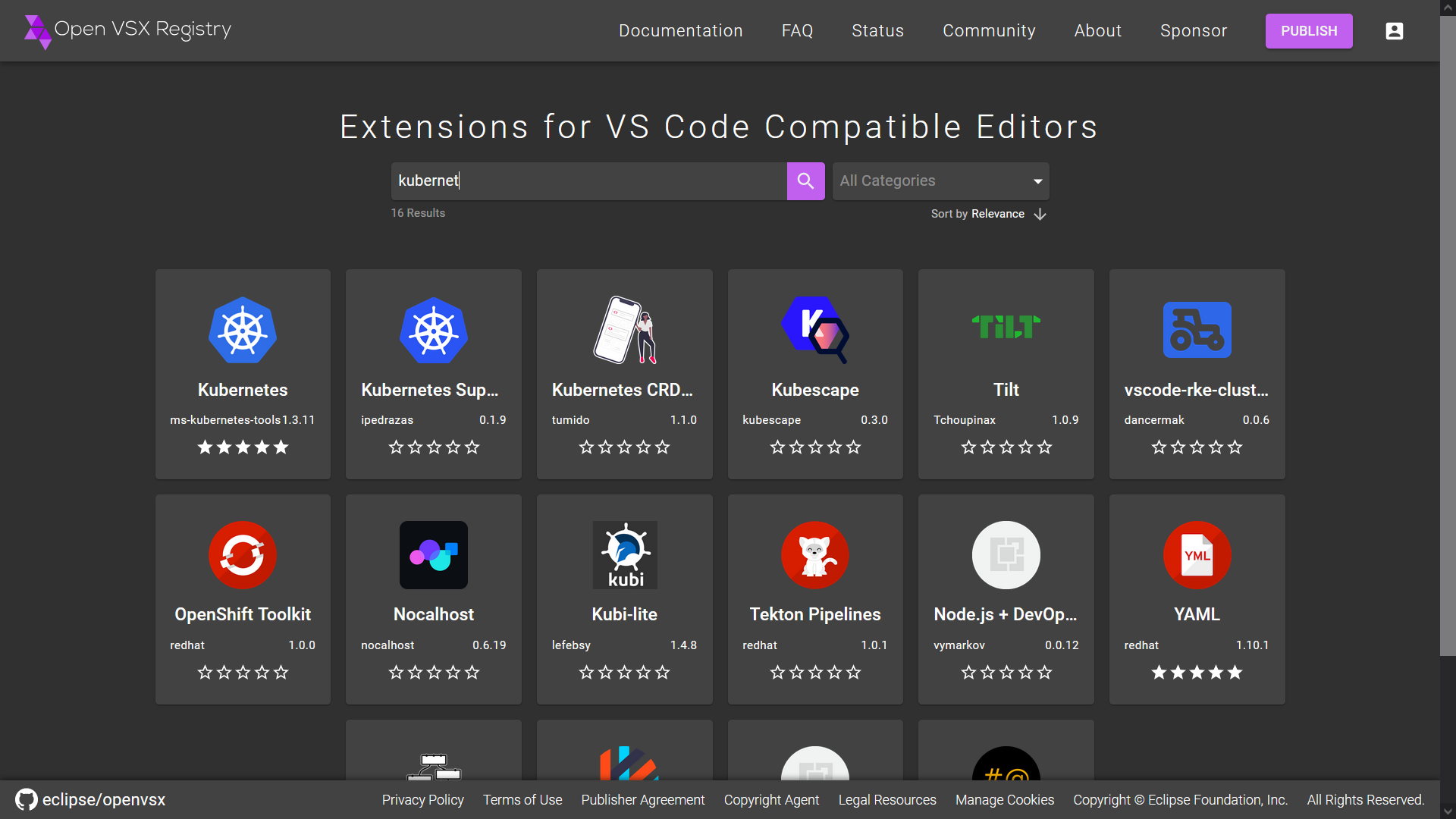Image resolution: width=1456 pixels, height=819 pixels.
Task: Toggle sort direction arrow
Action: point(1040,215)
